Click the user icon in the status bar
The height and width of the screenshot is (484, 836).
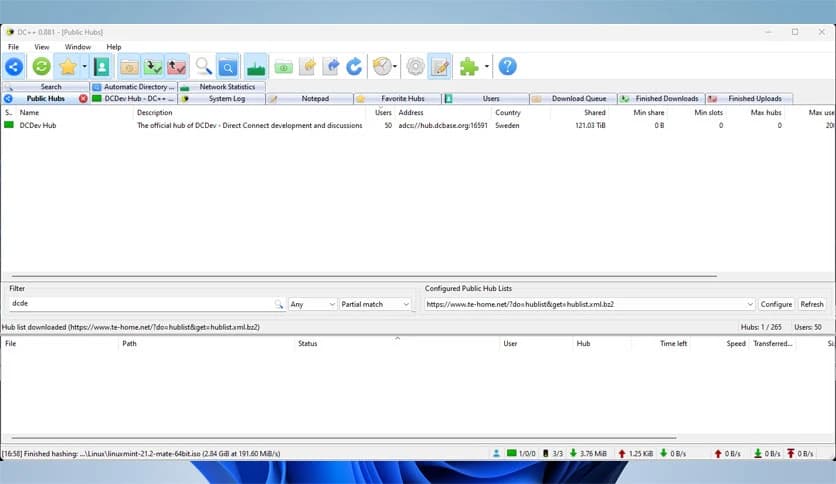[x=496, y=454]
